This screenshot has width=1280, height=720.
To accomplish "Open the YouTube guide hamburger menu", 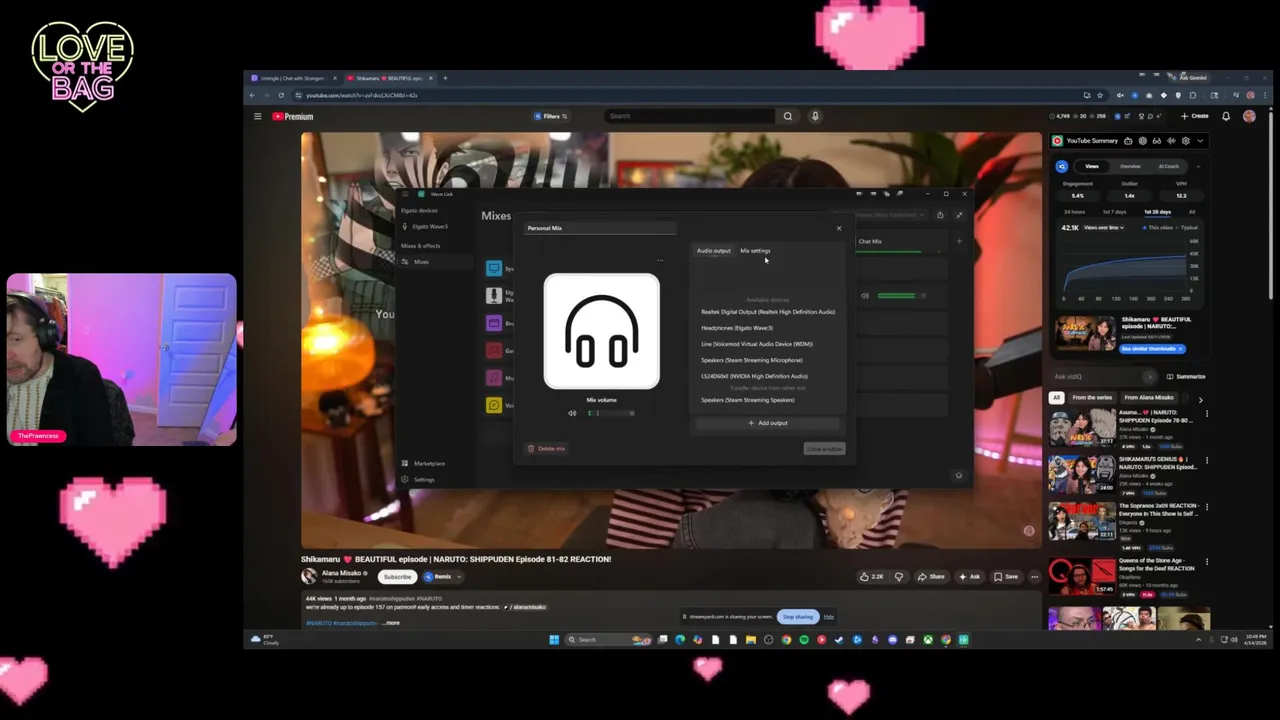I will coord(257,116).
